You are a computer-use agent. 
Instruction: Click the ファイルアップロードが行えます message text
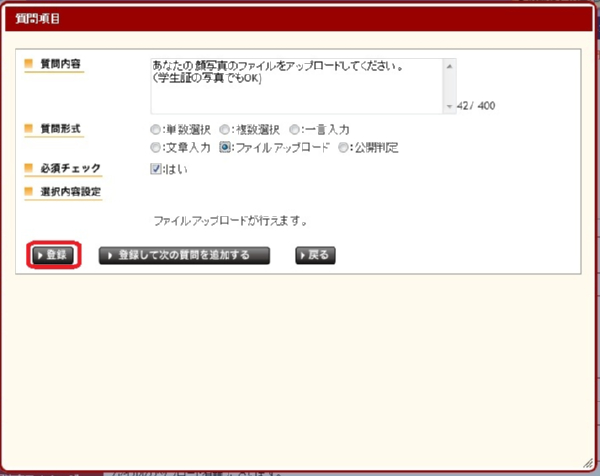click(229, 219)
